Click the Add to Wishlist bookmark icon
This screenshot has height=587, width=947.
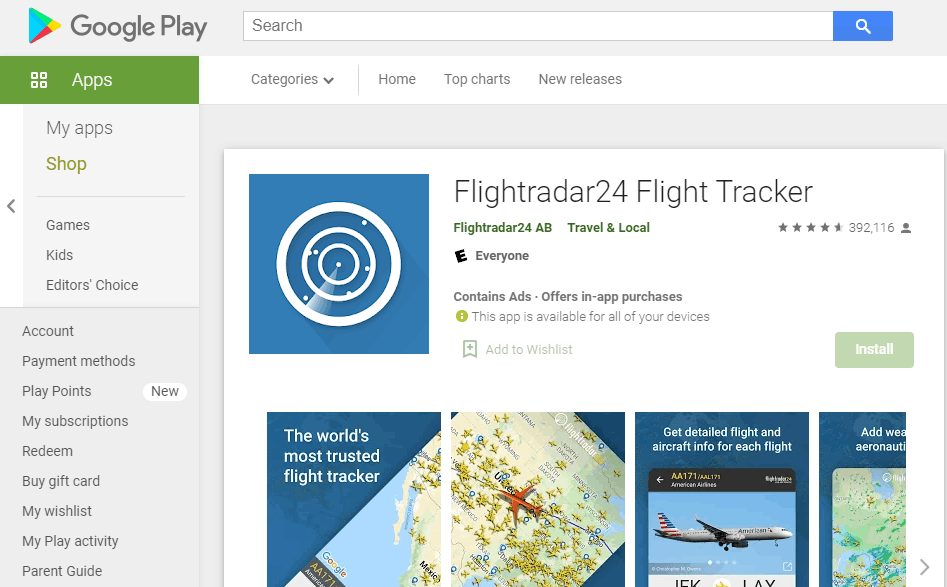(469, 349)
